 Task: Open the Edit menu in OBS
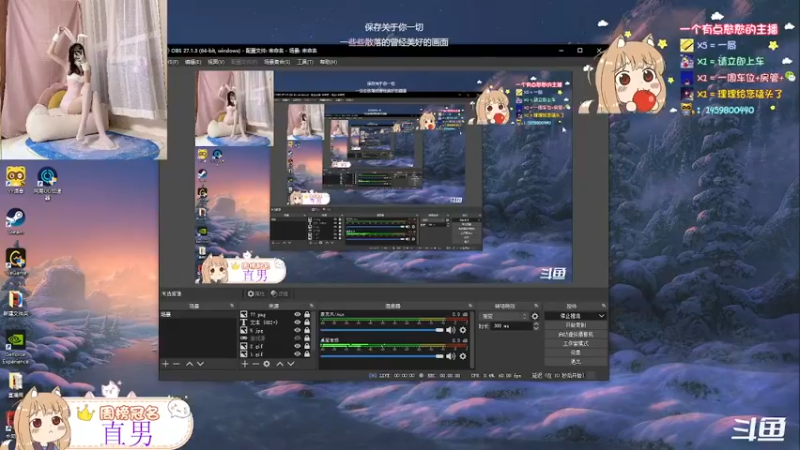(x=193, y=62)
